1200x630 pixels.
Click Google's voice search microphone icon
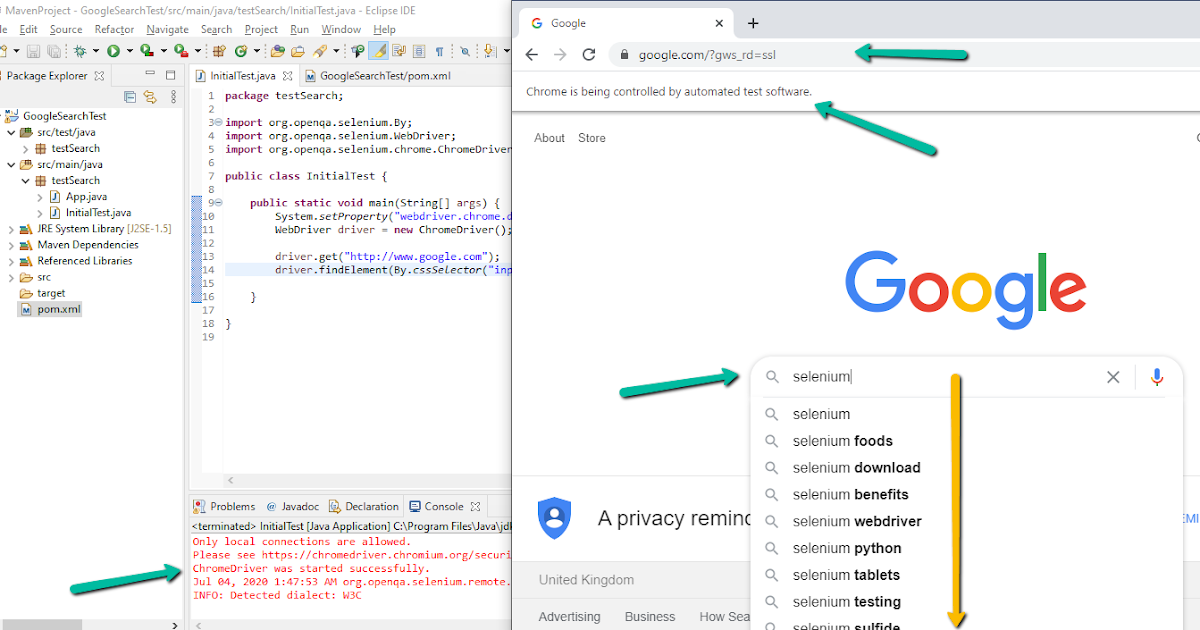pyautogui.click(x=1157, y=377)
